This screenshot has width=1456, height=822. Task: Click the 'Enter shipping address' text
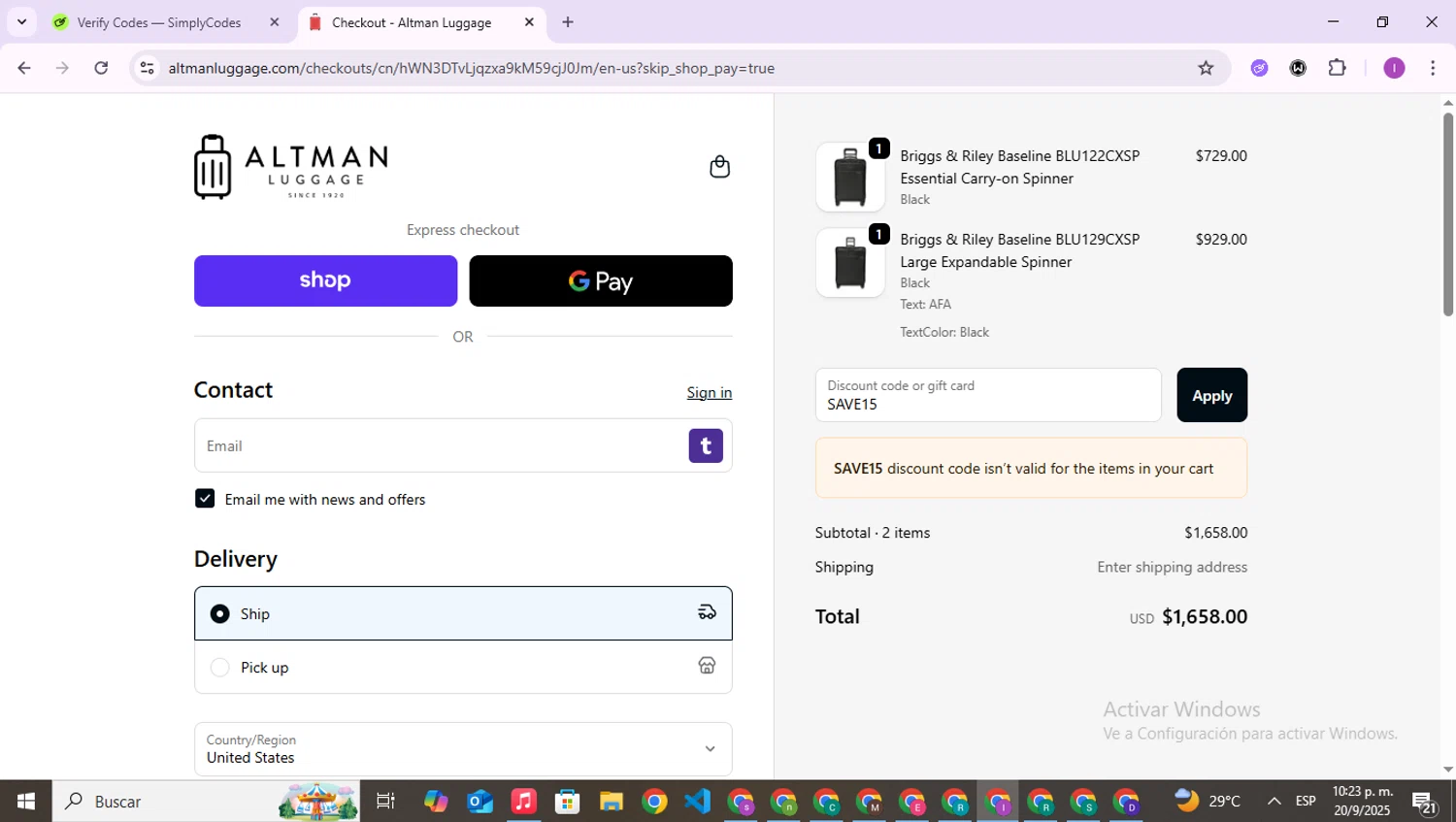click(1172, 567)
